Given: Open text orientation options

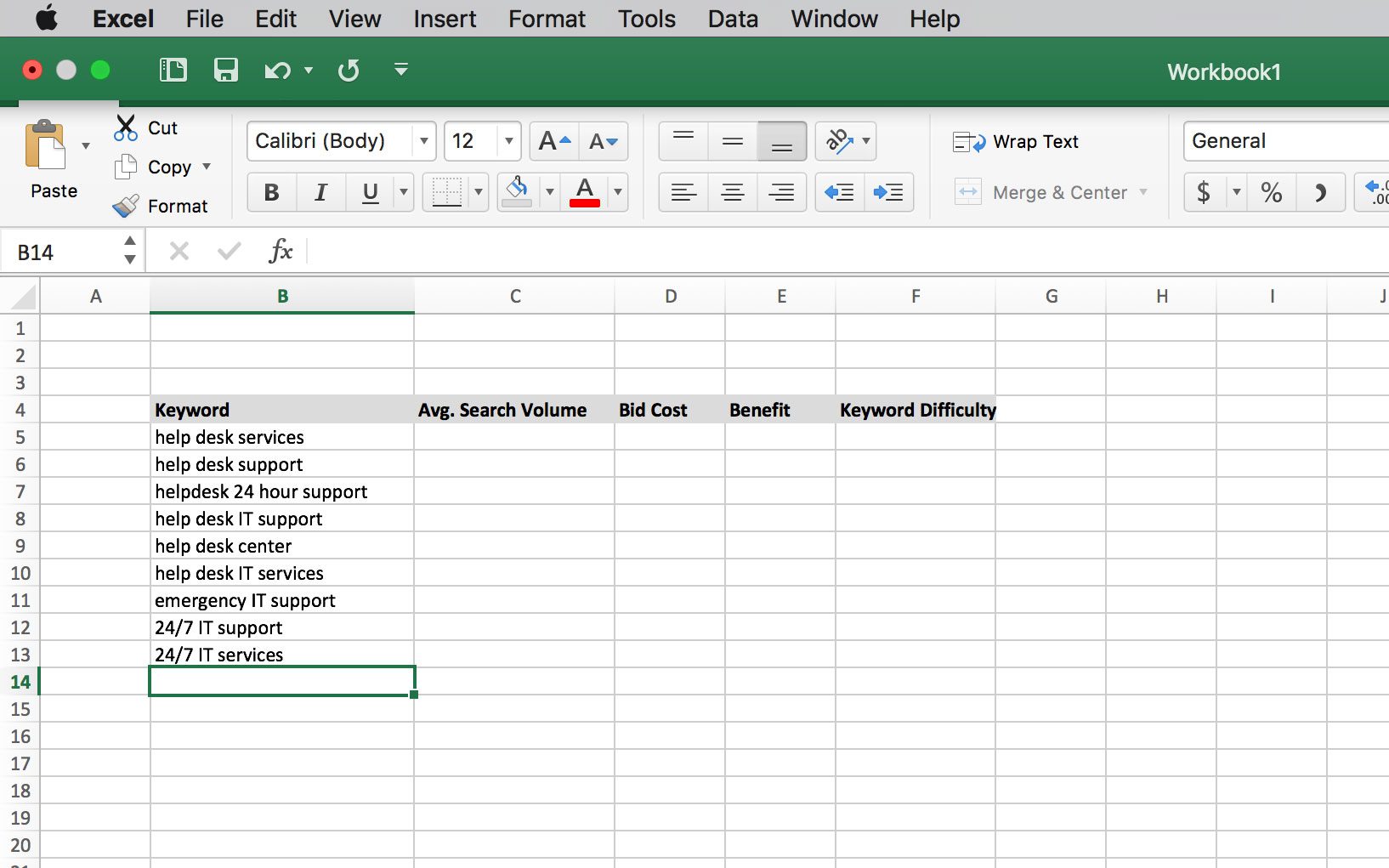Looking at the screenshot, I should 846,141.
